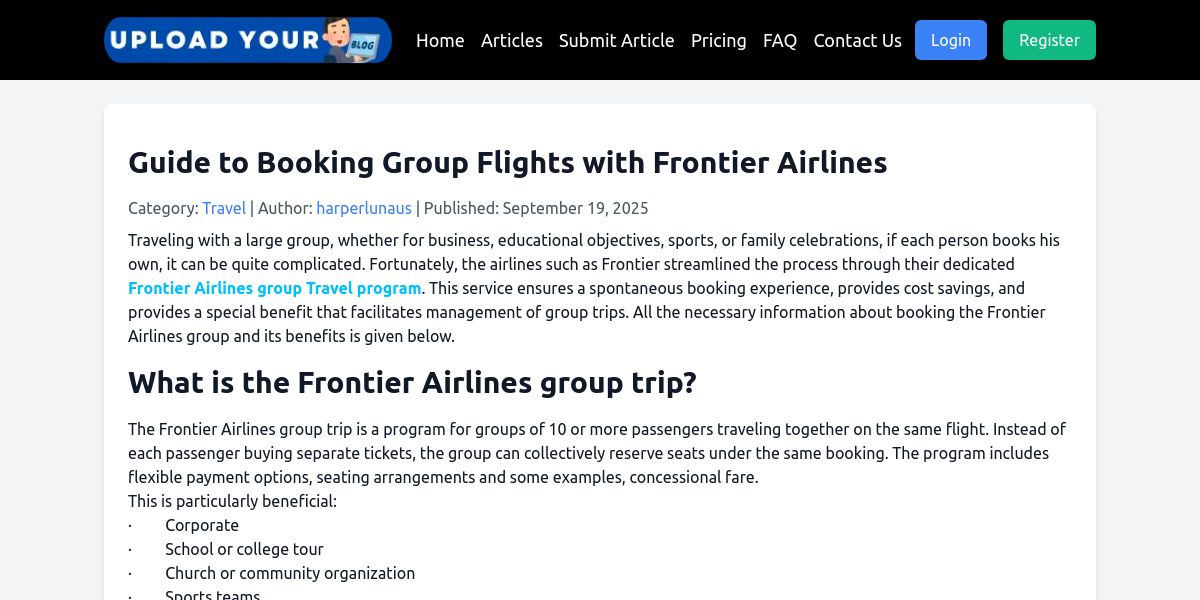The image size is (1200, 600).
Task: Open the FAQ nav link
Action: (x=780, y=40)
